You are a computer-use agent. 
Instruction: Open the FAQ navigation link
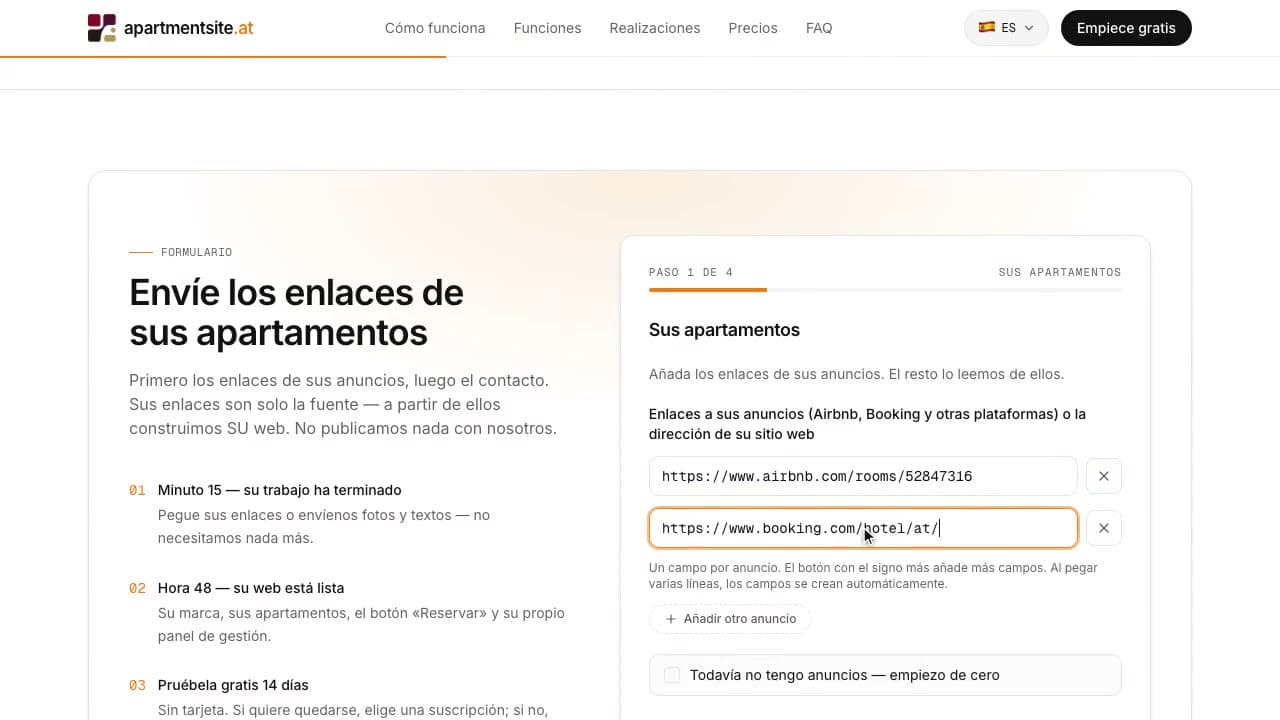(x=819, y=28)
